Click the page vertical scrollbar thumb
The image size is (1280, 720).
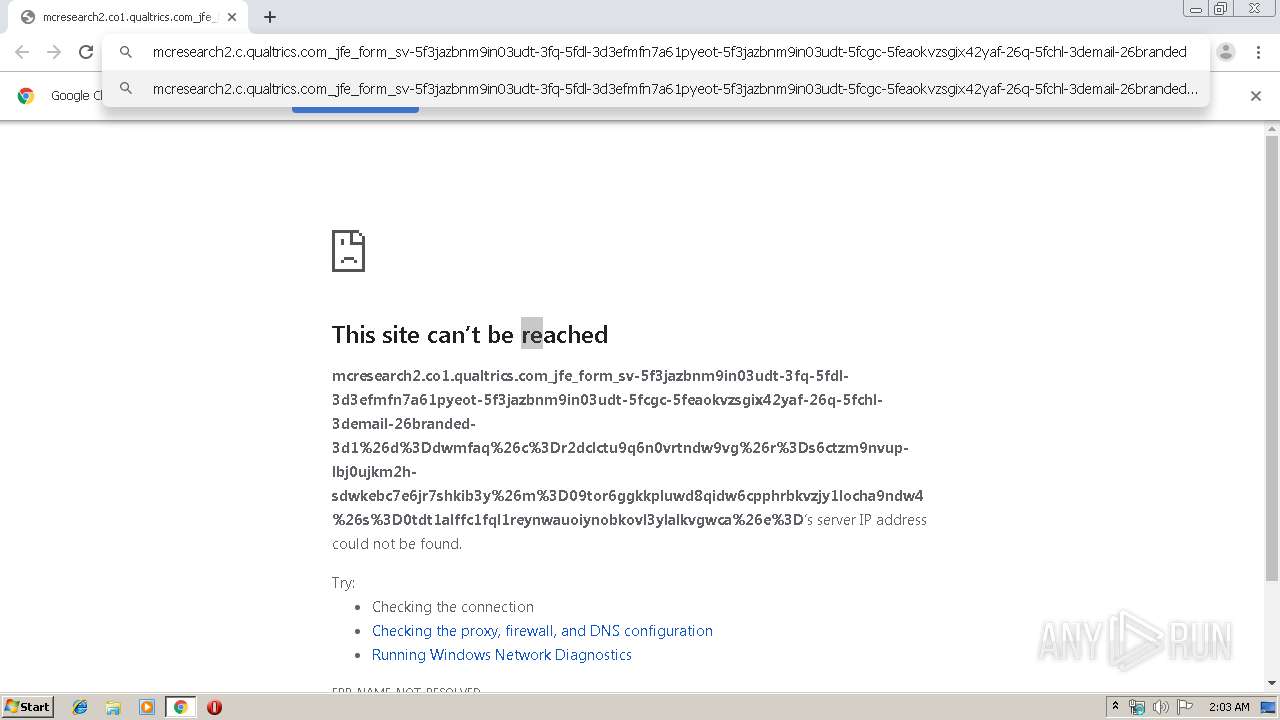point(1272,358)
